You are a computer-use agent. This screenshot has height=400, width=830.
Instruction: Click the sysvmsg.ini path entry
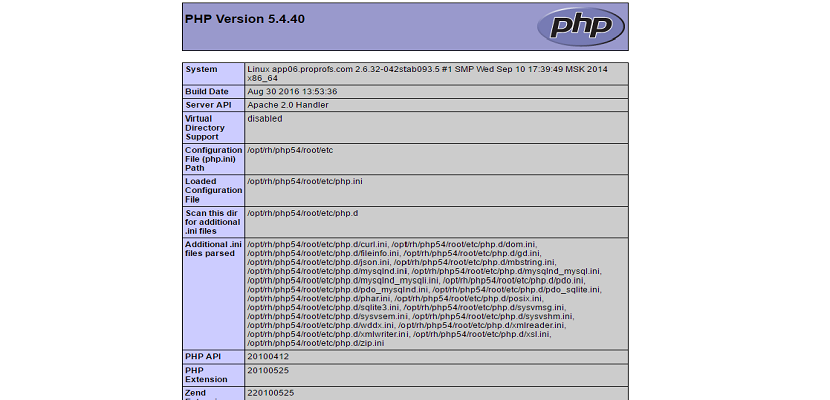[x=483, y=307]
